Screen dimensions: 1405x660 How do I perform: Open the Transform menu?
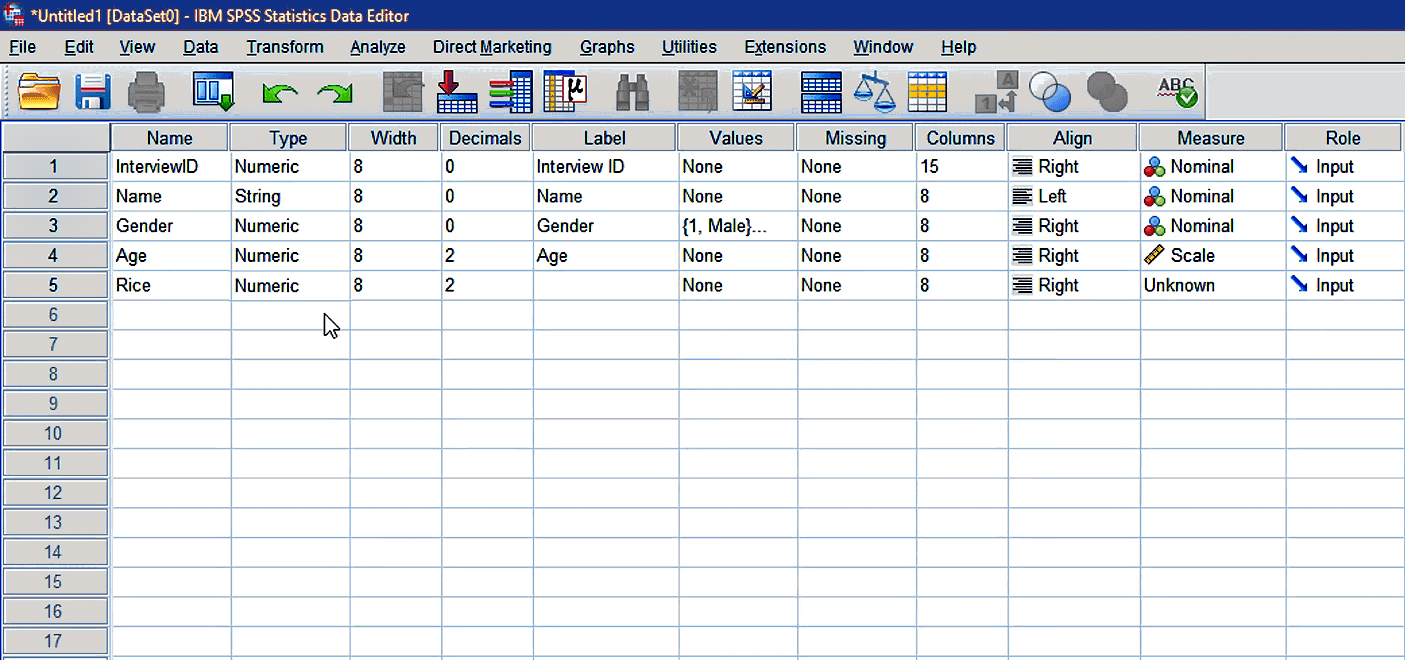285,47
